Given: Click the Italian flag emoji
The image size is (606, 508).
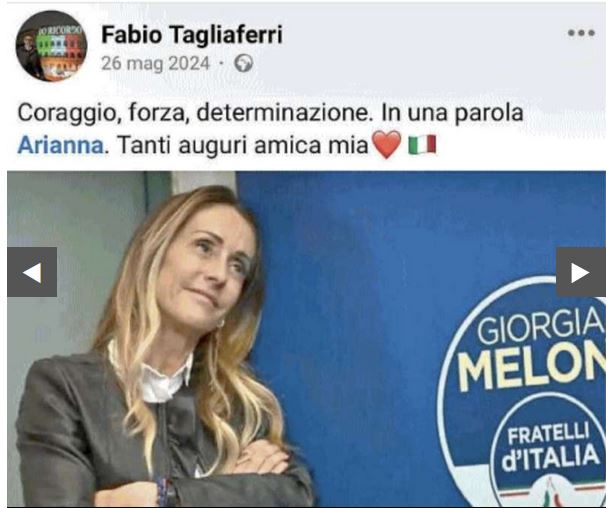Looking at the screenshot, I should coord(422,145).
